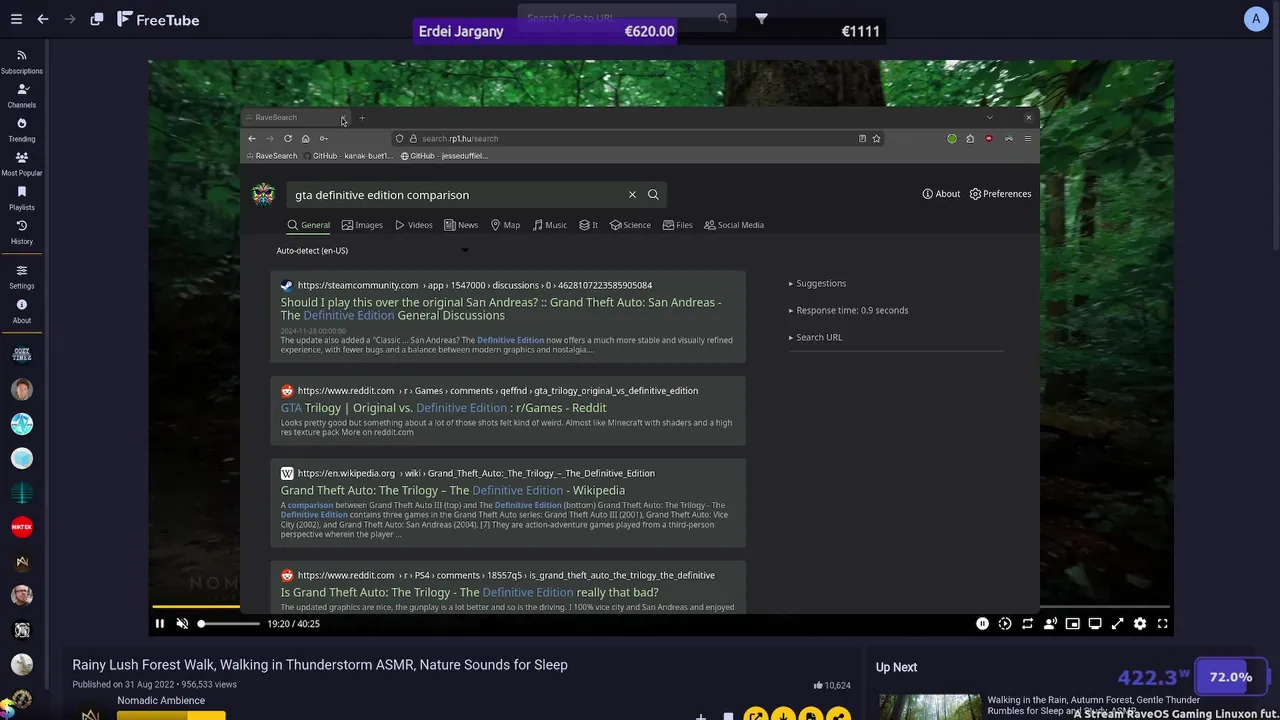Select the General search tab
This screenshot has width=1280, height=720.
pyautogui.click(x=308, y=225)
